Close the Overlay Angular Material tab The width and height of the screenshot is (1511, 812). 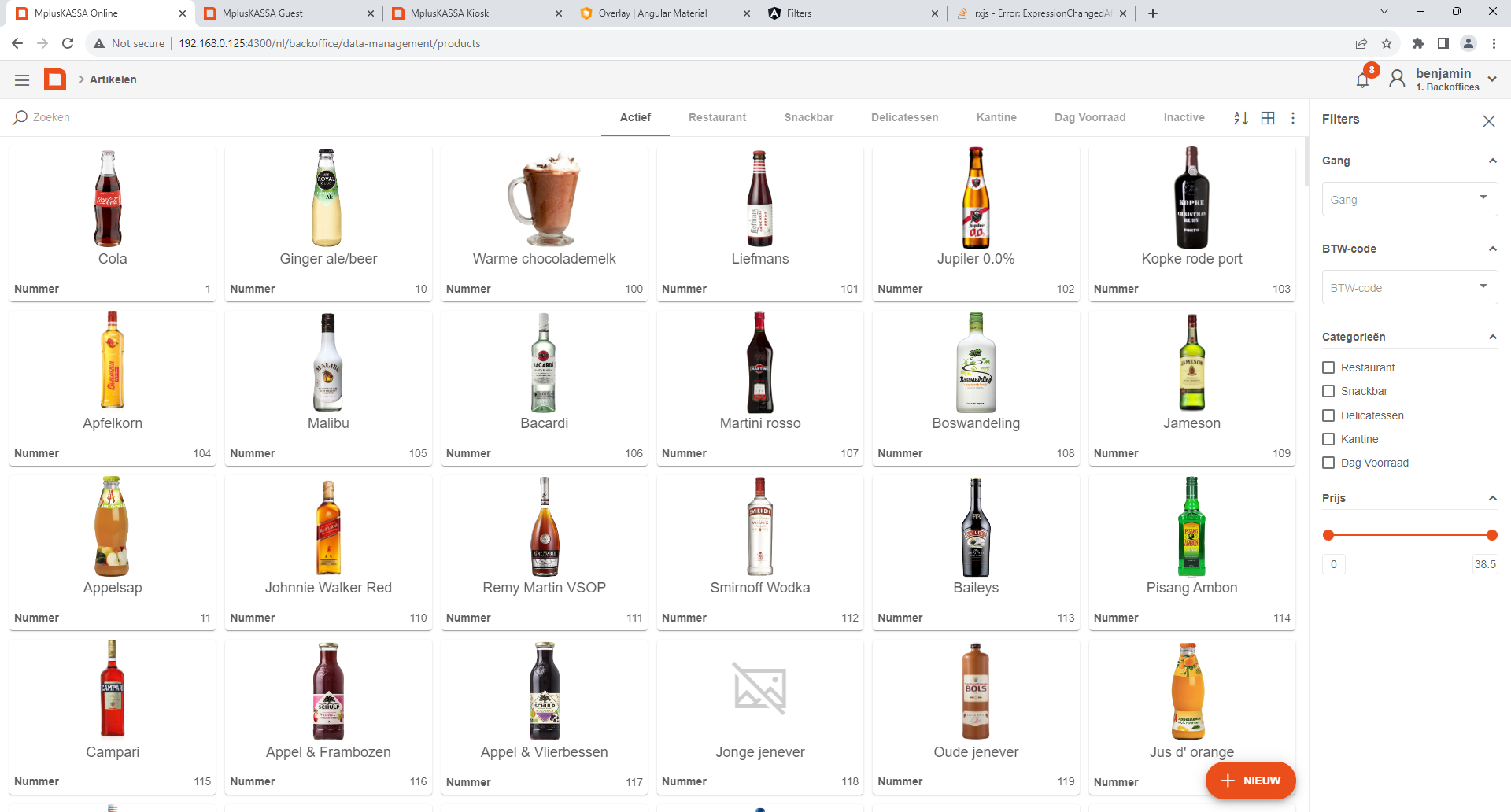747,13
